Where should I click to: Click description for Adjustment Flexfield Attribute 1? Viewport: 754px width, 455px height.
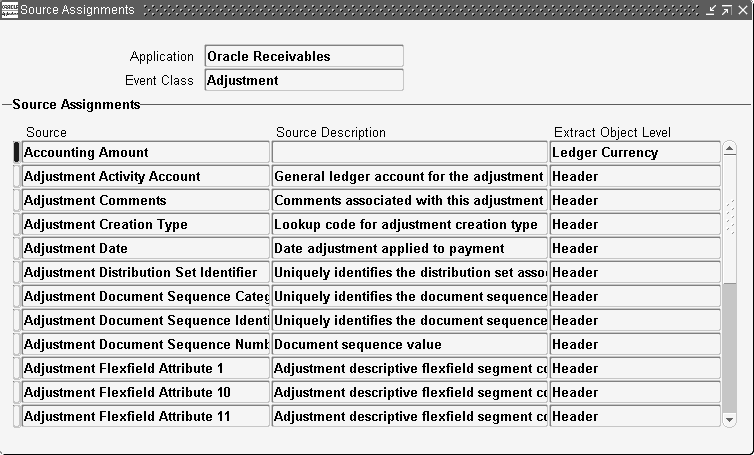tap(410, 368)
